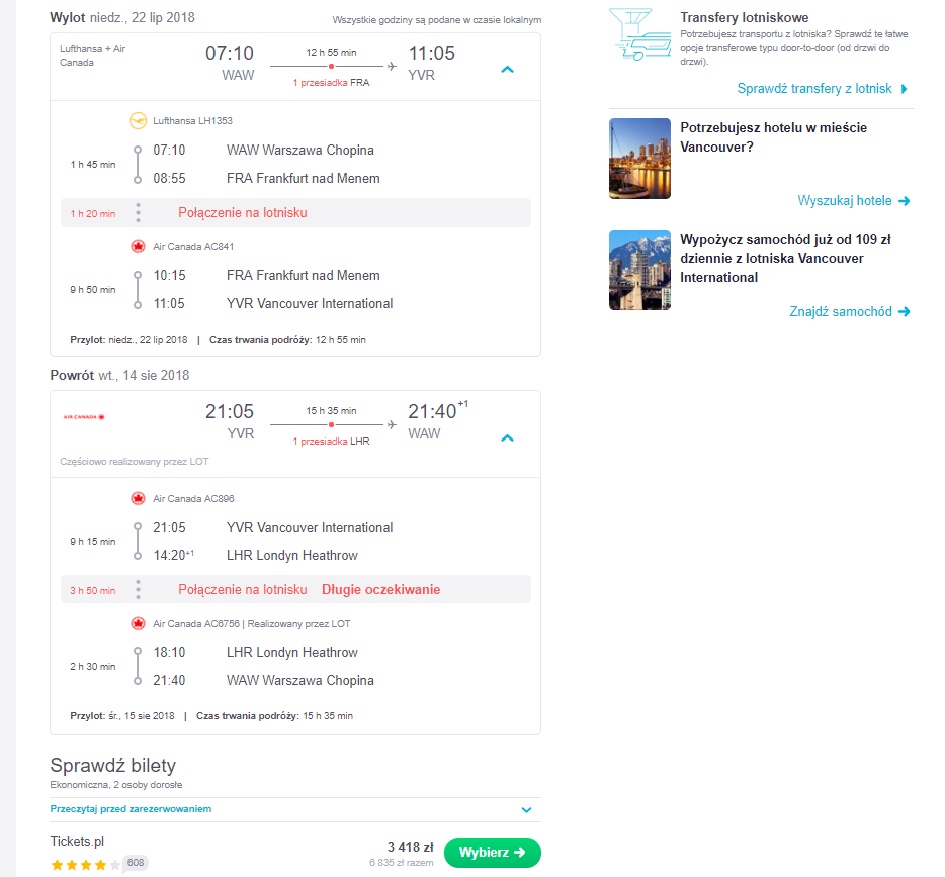Viewport: 945px width, 877px height.
Task: Click the Vancouver mountains car rental thumbnail
Action: 639,270
